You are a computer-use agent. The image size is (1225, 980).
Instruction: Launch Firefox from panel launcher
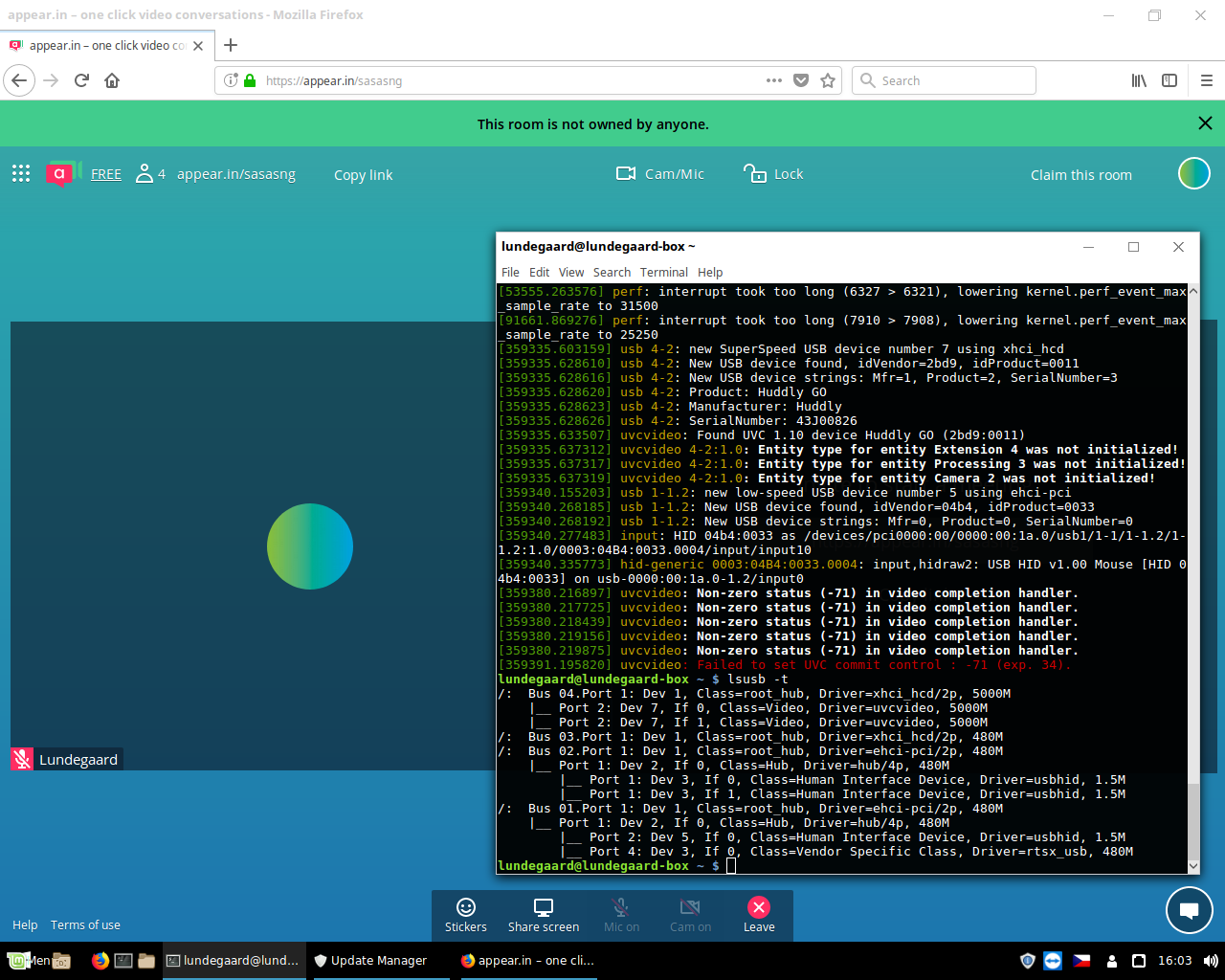[100, 960]
